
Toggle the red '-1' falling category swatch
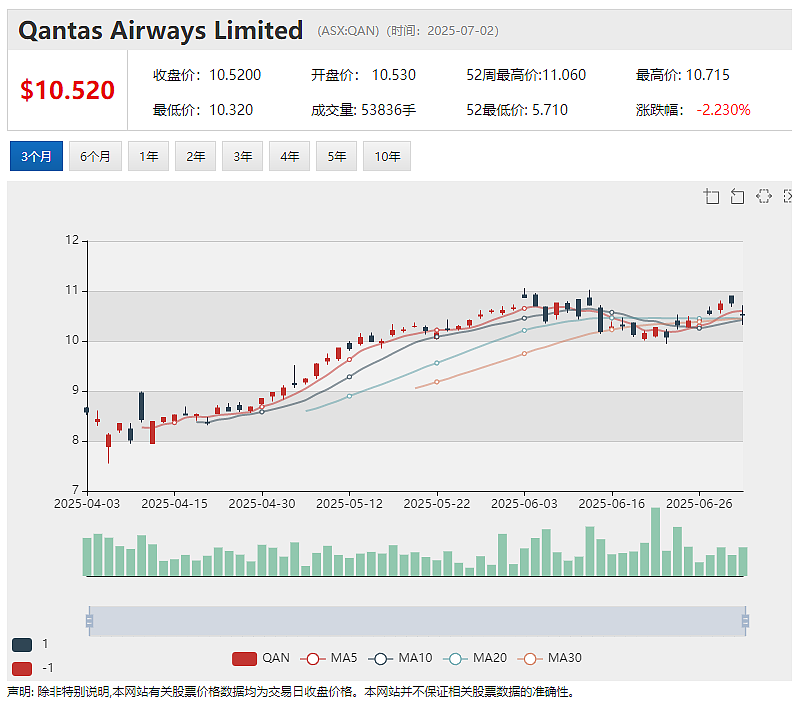point(22,669)
